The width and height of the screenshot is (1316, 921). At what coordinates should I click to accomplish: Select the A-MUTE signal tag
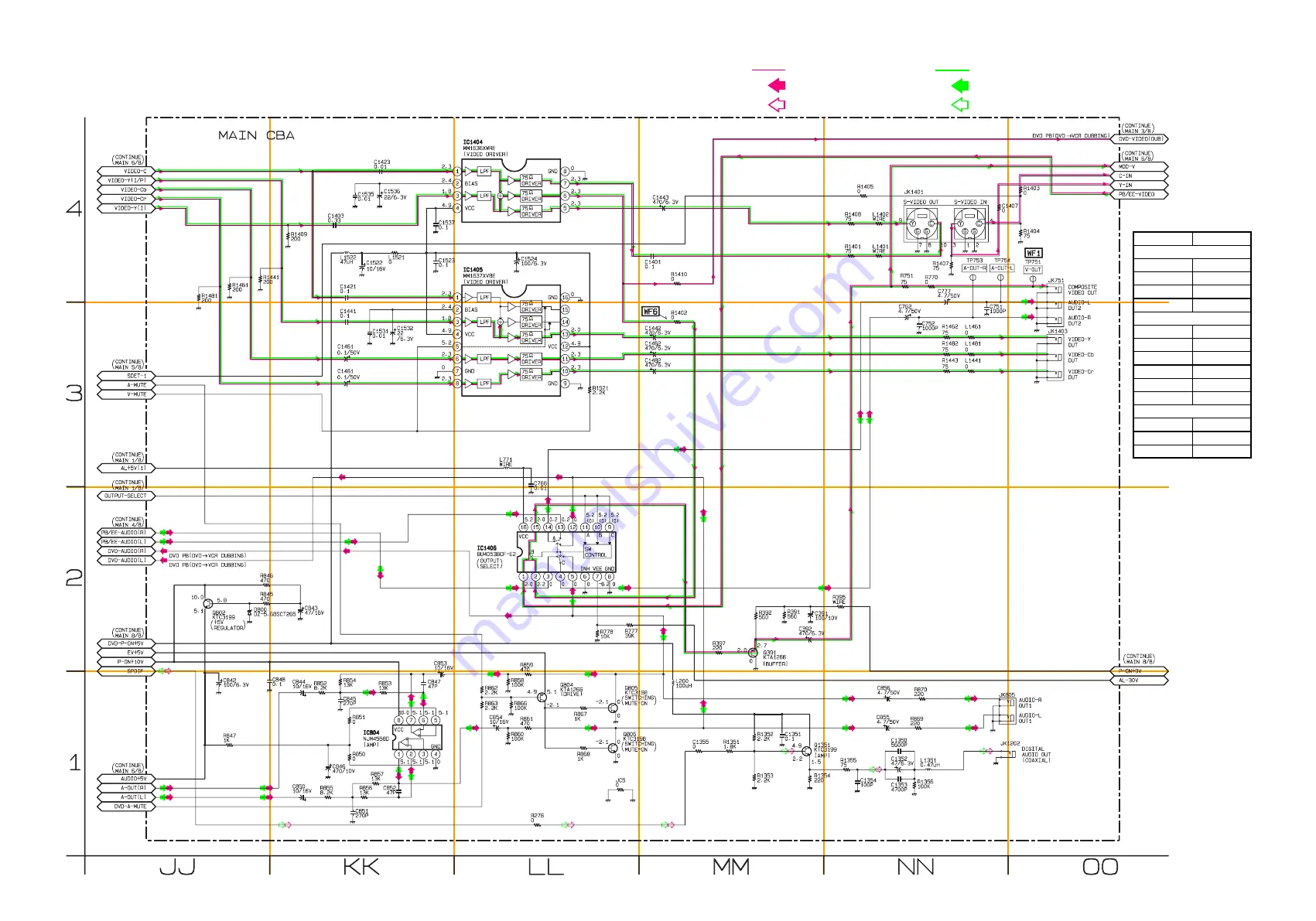127,385
